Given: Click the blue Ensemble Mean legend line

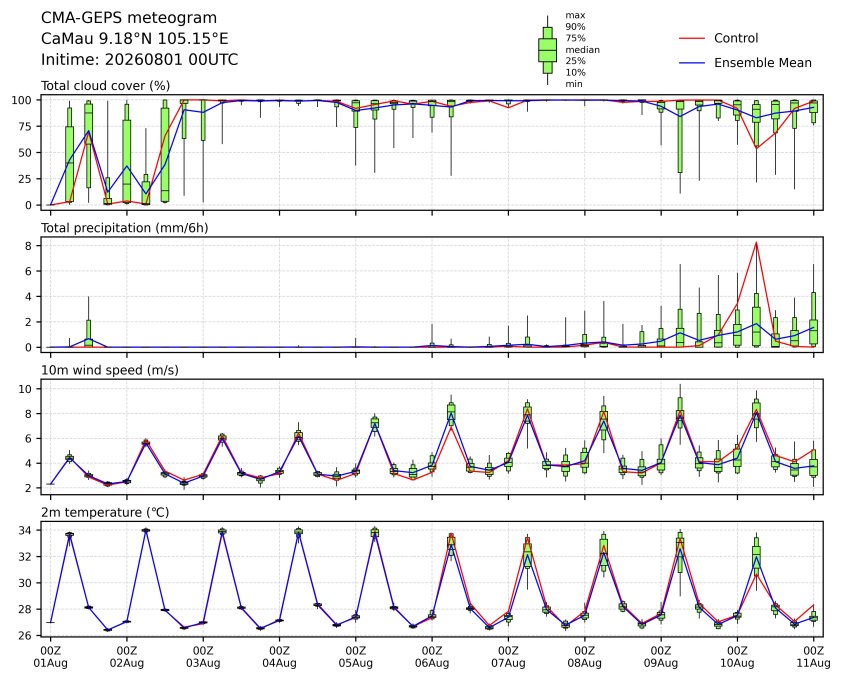Looking at the screenshot, I should tap(692, 63).
